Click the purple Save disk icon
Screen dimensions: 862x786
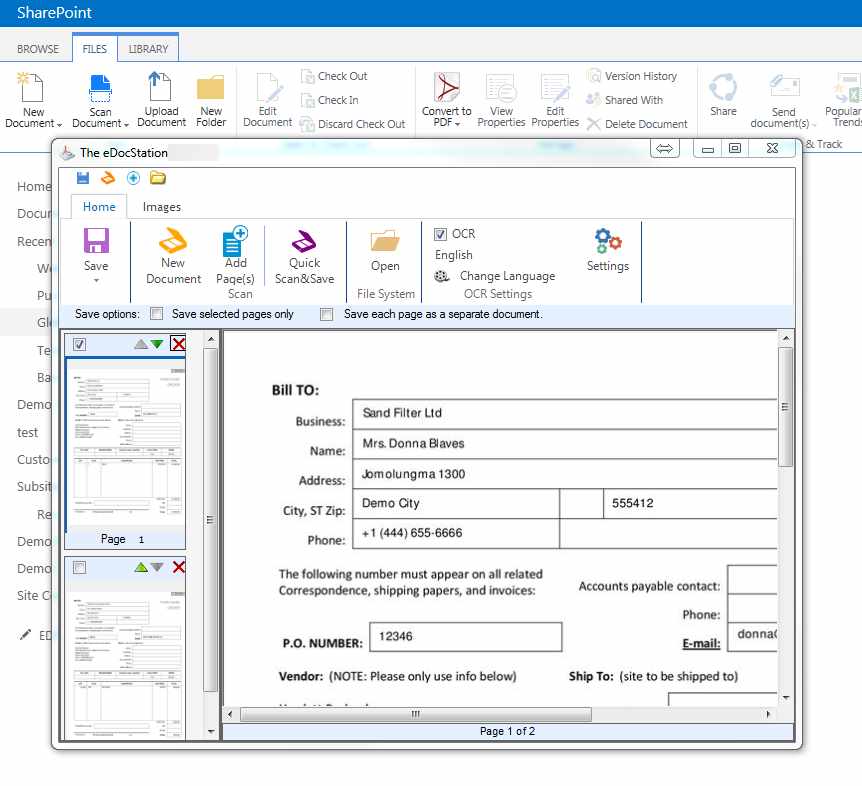[x=96, y=241]
